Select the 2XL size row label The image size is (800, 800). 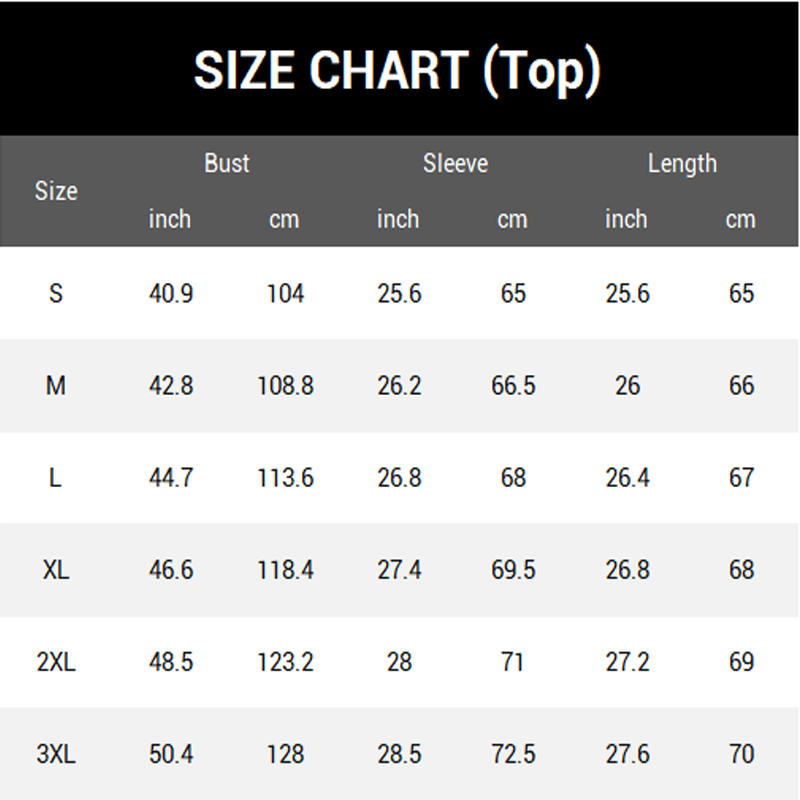tap(56, 662)
